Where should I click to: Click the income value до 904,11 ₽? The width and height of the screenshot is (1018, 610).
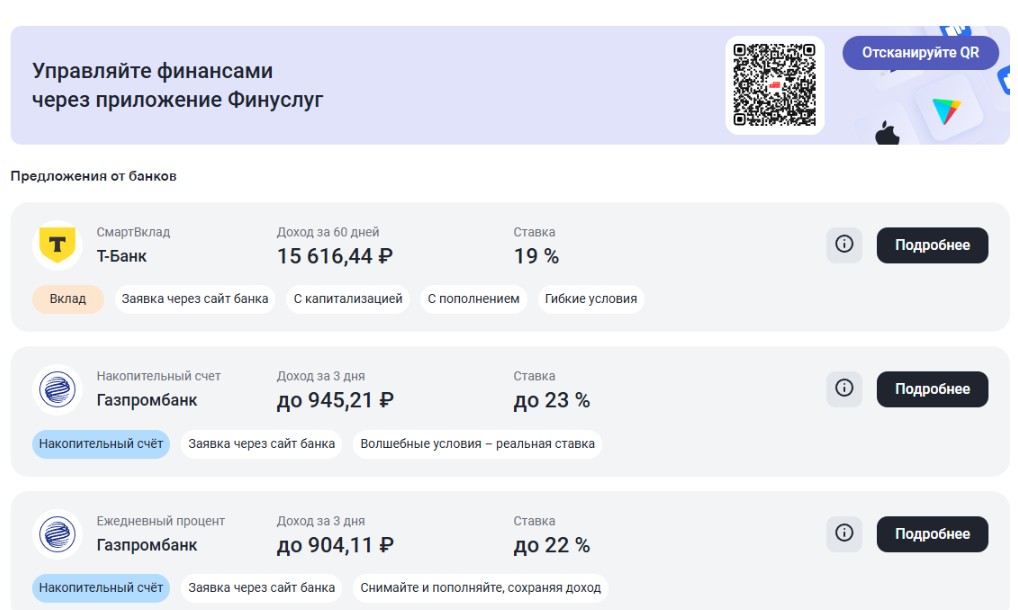point(335,545)
